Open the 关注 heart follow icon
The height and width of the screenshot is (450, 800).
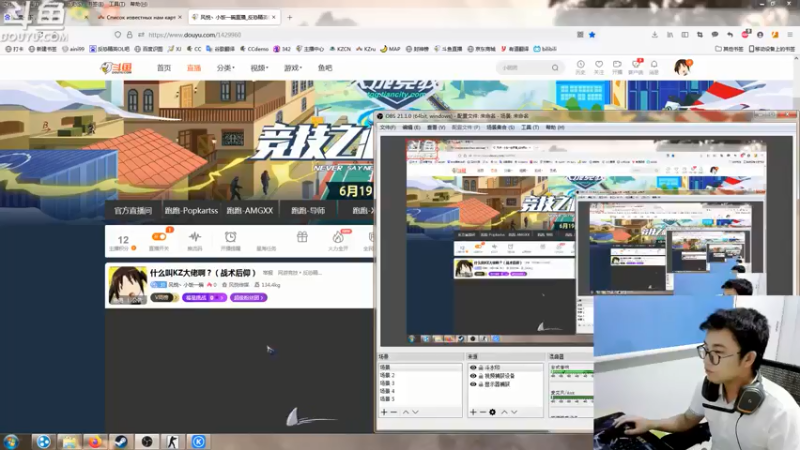coord(599,65)
